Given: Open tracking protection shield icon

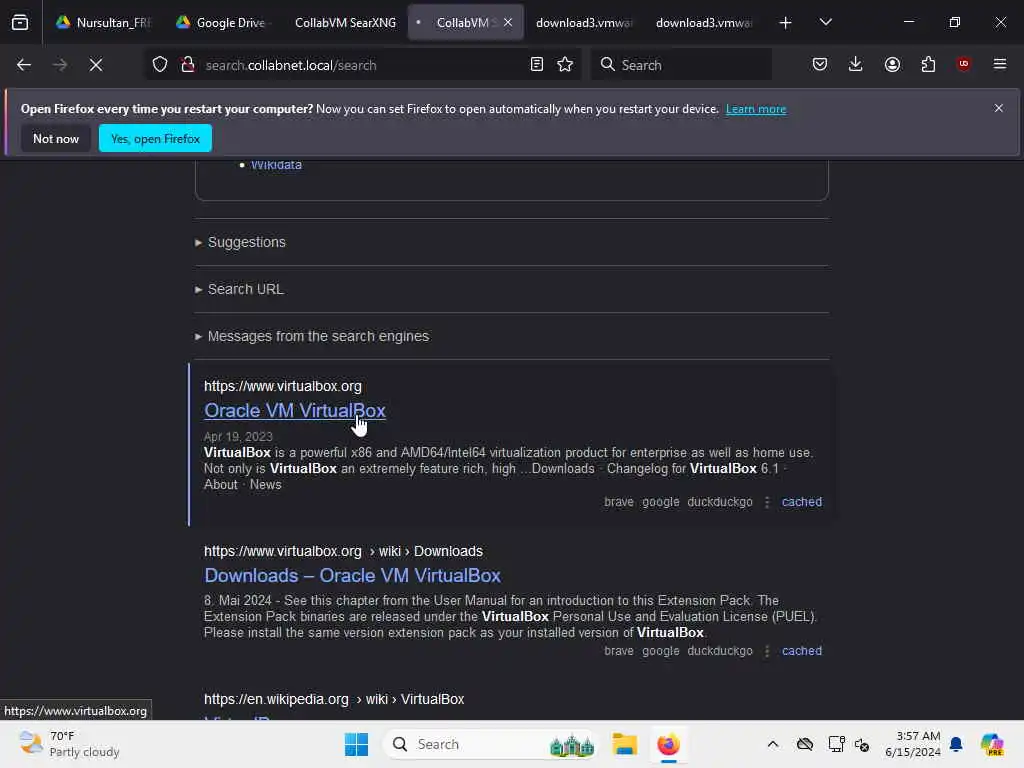Looking at the screenshot, I should 160,65.
